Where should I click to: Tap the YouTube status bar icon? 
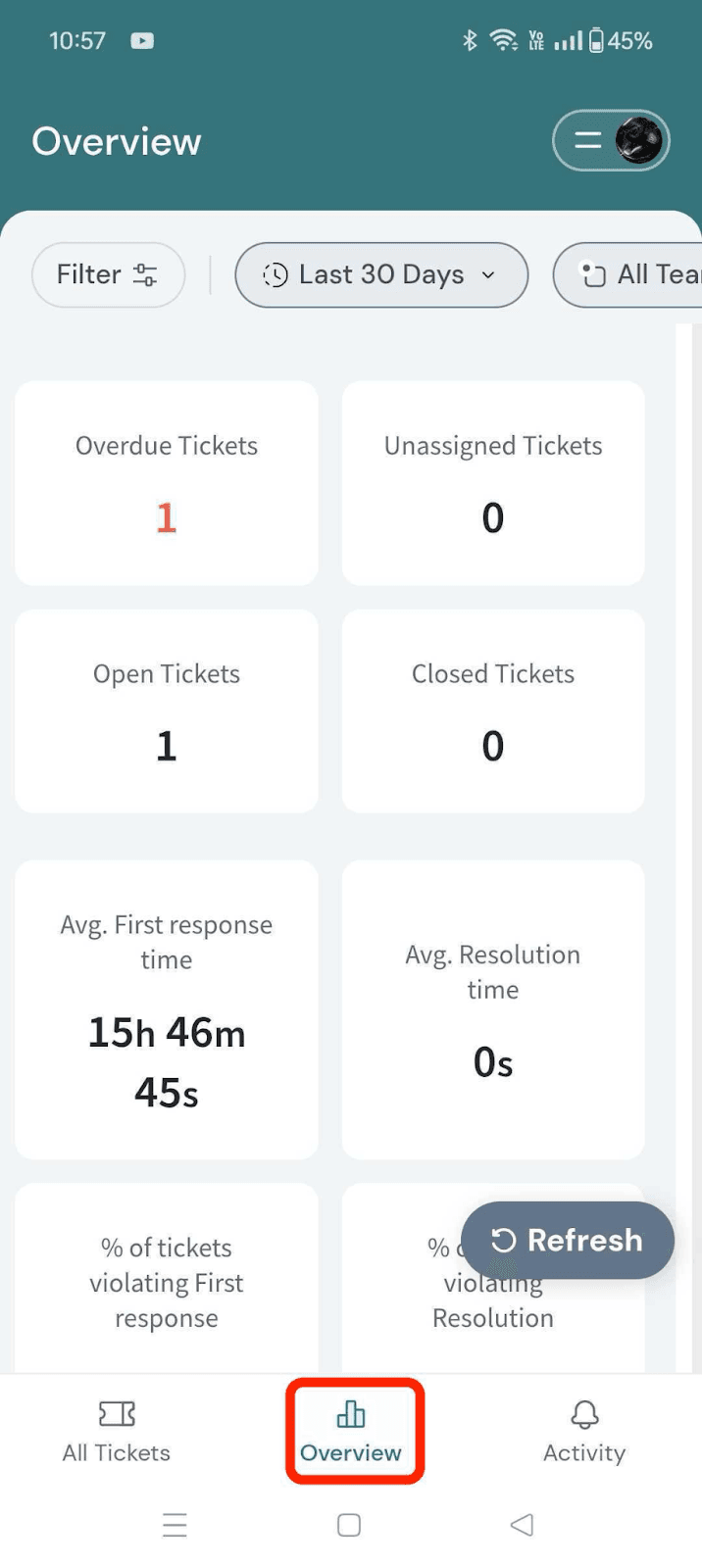pyautogui.click(x=142, y=41)
